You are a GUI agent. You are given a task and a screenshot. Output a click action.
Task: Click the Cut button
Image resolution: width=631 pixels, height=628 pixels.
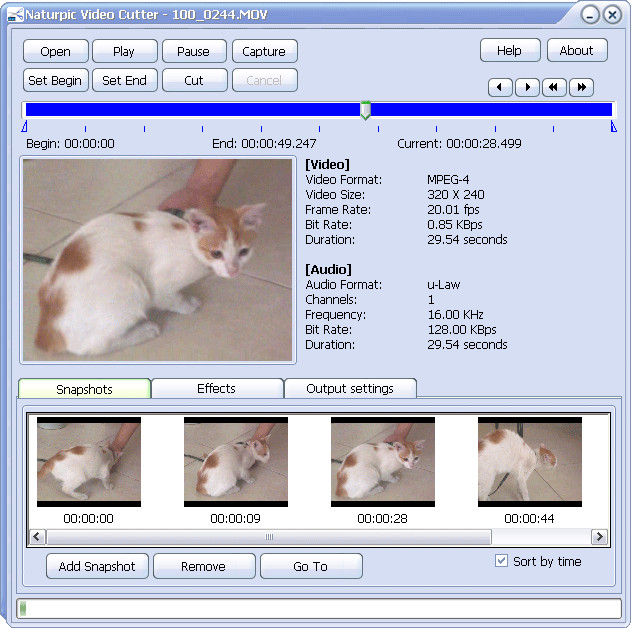point(194,80)
